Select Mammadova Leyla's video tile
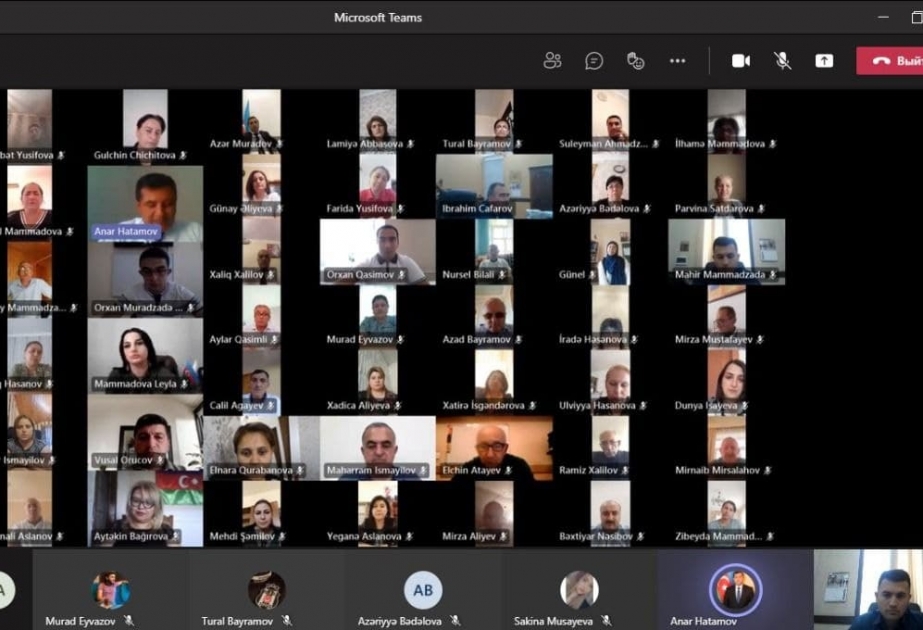Screen dimensions: 923x630 click(145, 356)
